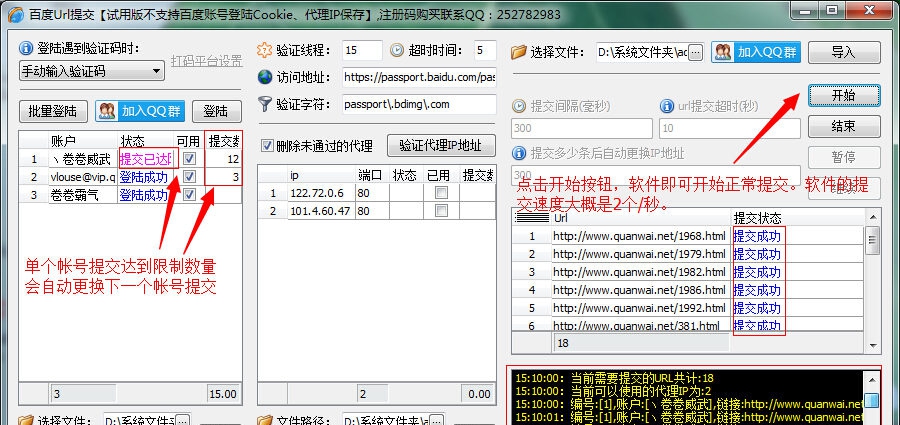Click 结束 button
This screenshot has width=900, height=425.
(x=844, y=126)
